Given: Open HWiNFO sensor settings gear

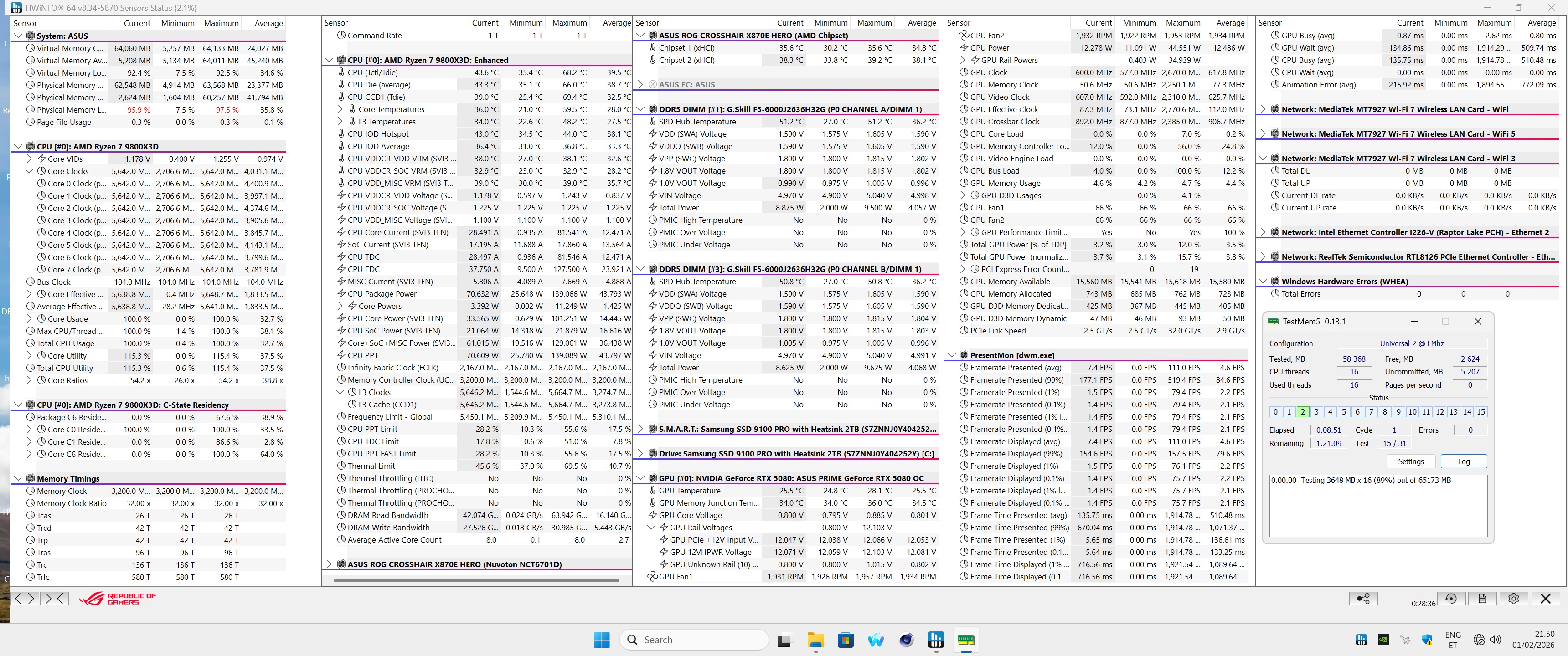Looking at the screenshot, I should coord(1514,599).
